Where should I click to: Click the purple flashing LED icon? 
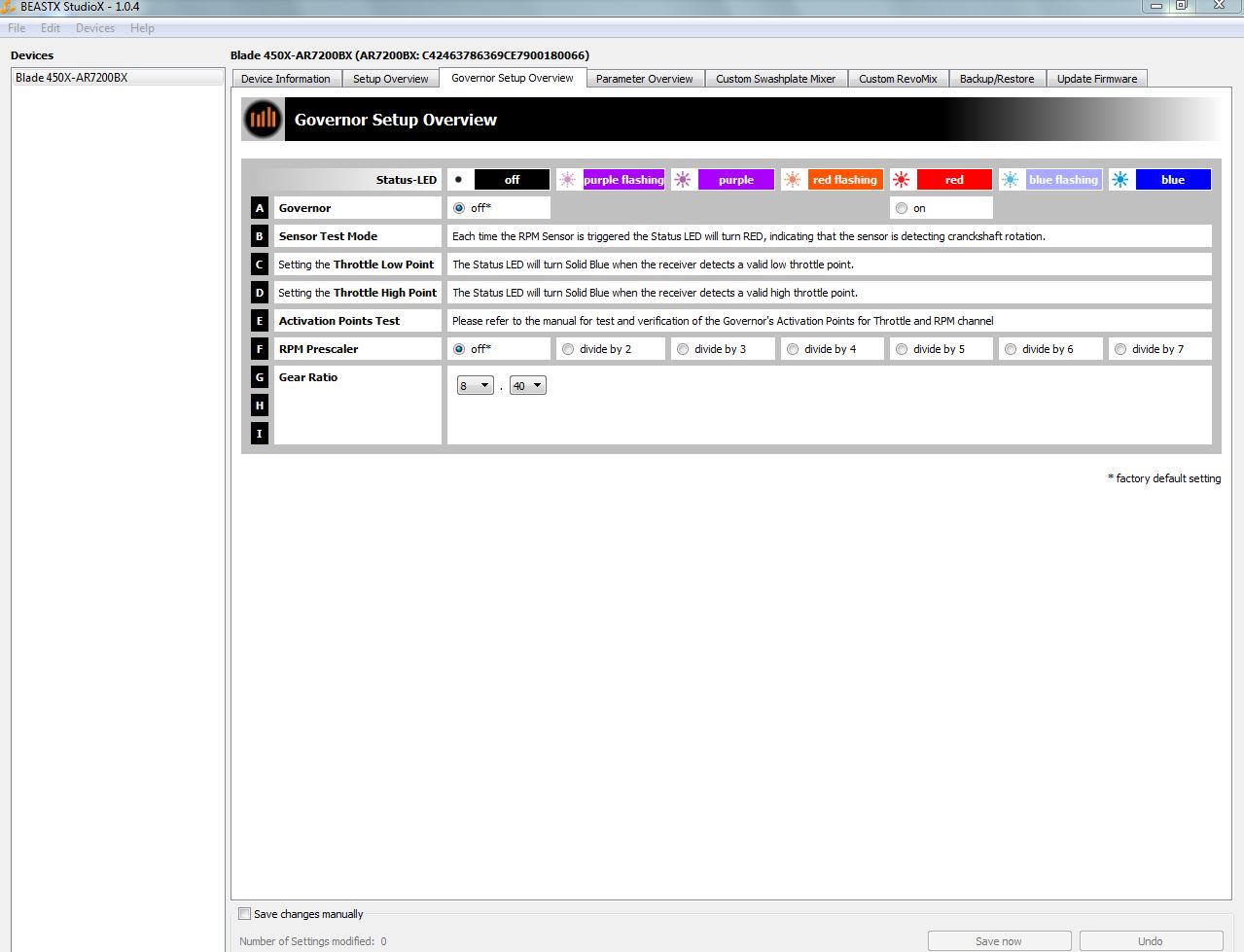tap(568, 180)
